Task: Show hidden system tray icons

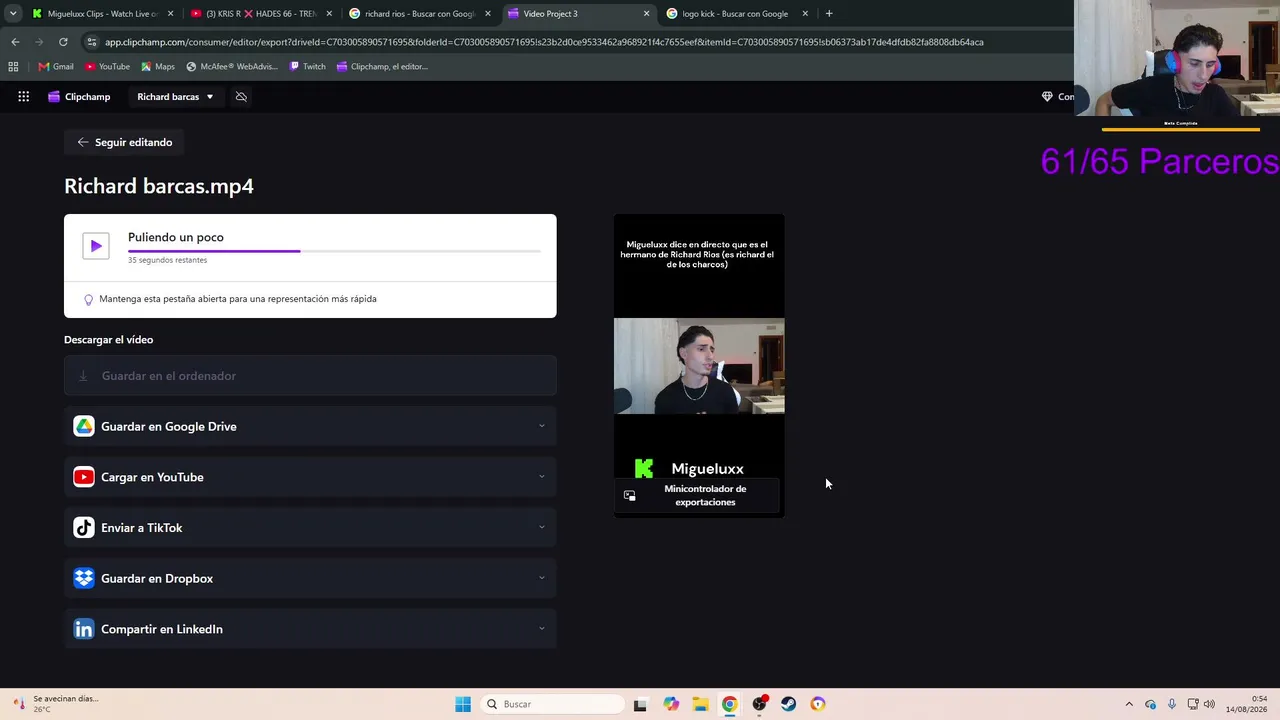Action: pos(1129,704)
